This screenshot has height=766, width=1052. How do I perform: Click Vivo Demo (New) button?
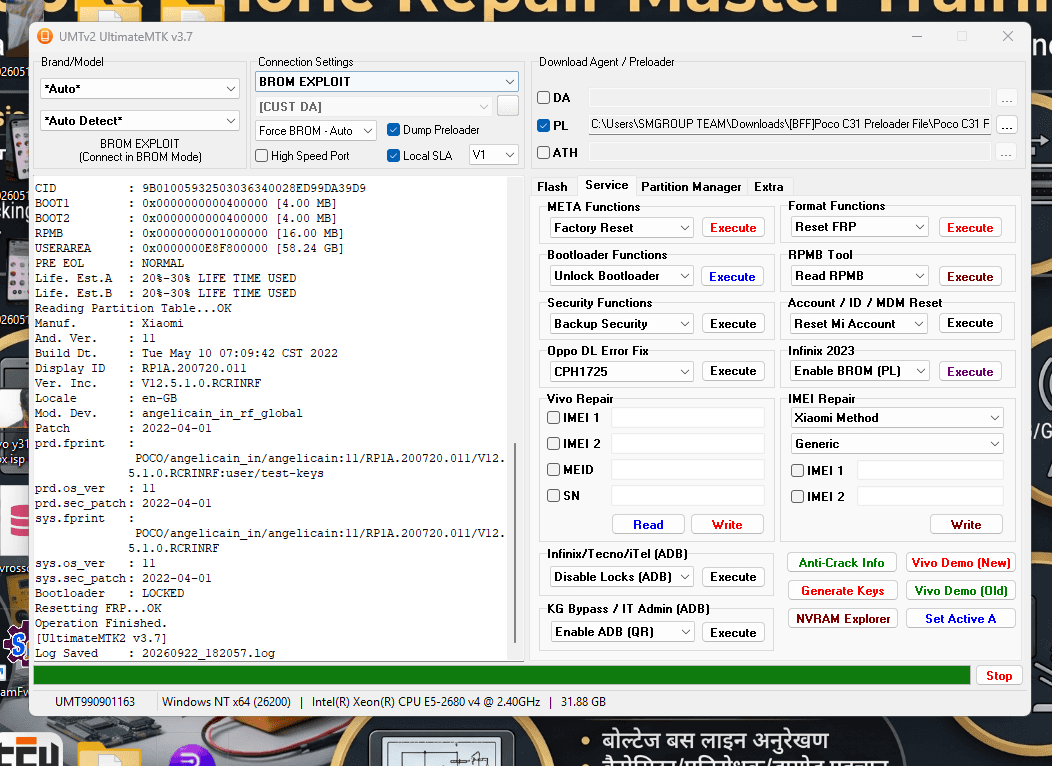[x=961, y=563]
